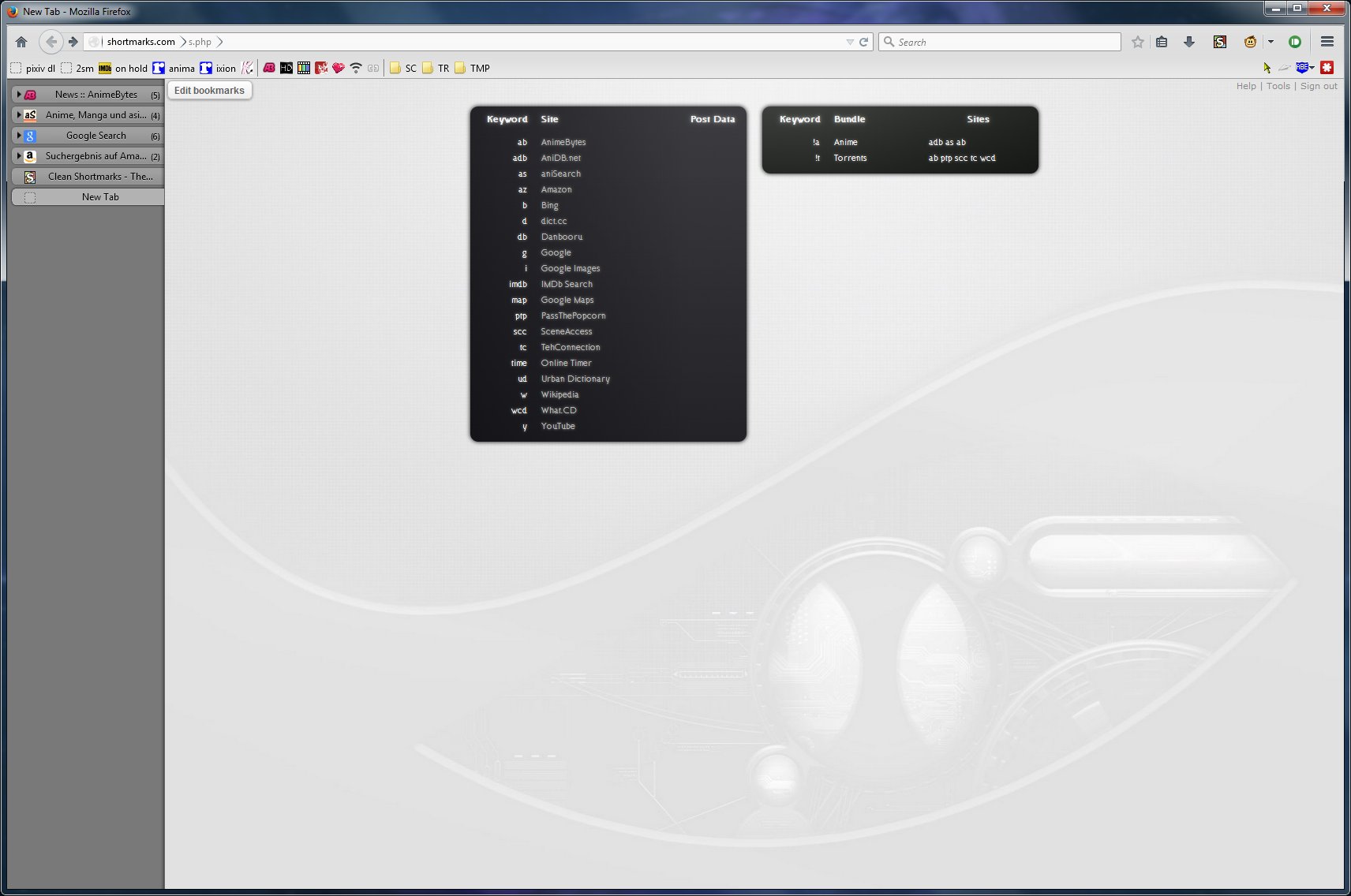Go to the Firefox home page icon

coord(21,42)
